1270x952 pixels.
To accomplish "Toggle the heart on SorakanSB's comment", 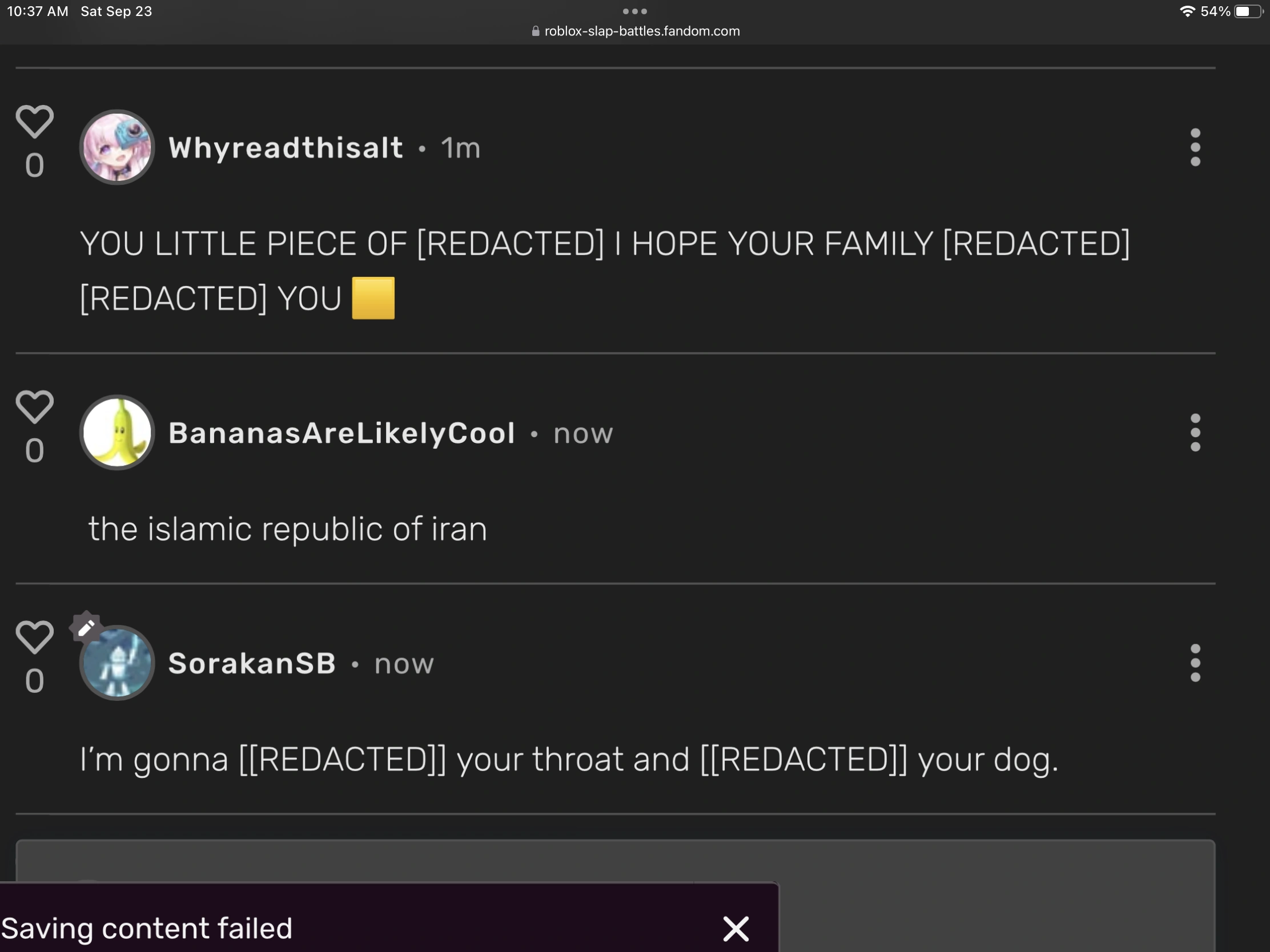I will coord(34,637).
